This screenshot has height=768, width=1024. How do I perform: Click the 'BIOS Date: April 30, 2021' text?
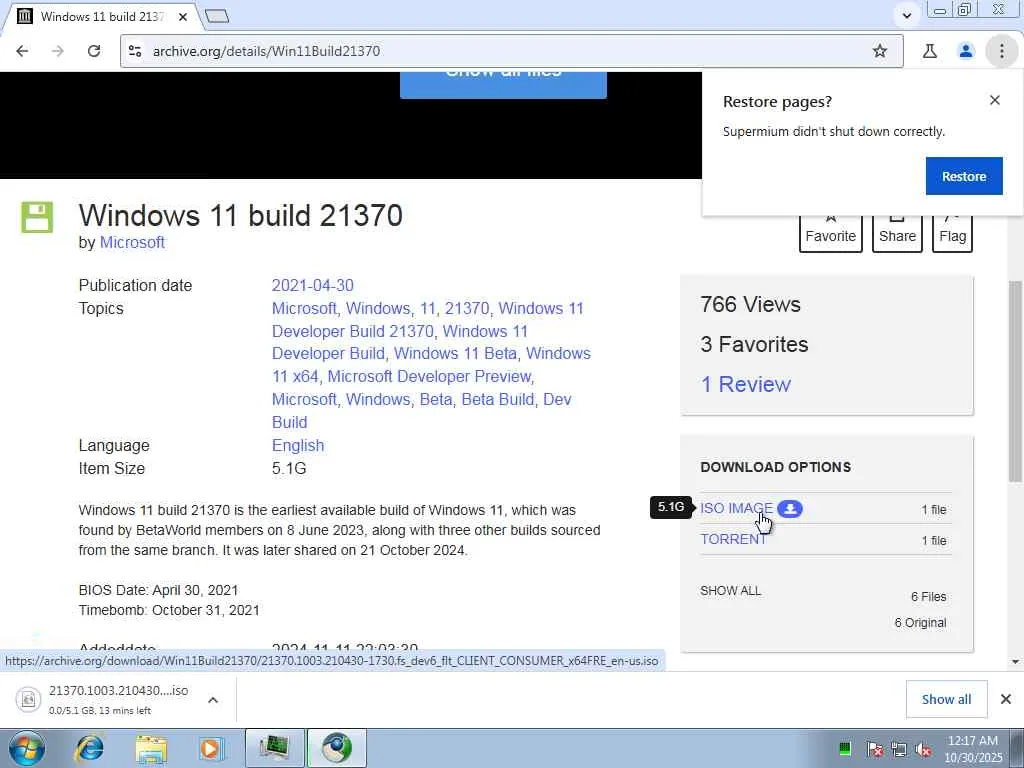(158, 590)
